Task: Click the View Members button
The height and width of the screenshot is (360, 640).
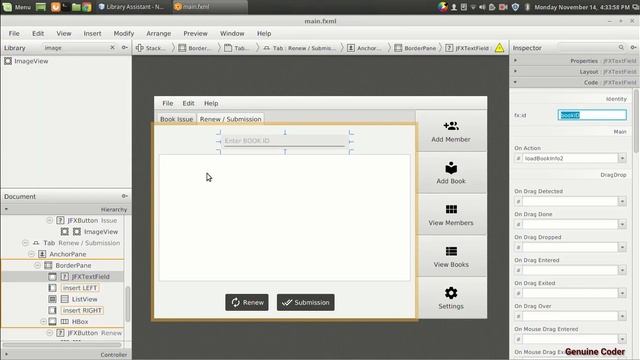Action: (451, 215)
